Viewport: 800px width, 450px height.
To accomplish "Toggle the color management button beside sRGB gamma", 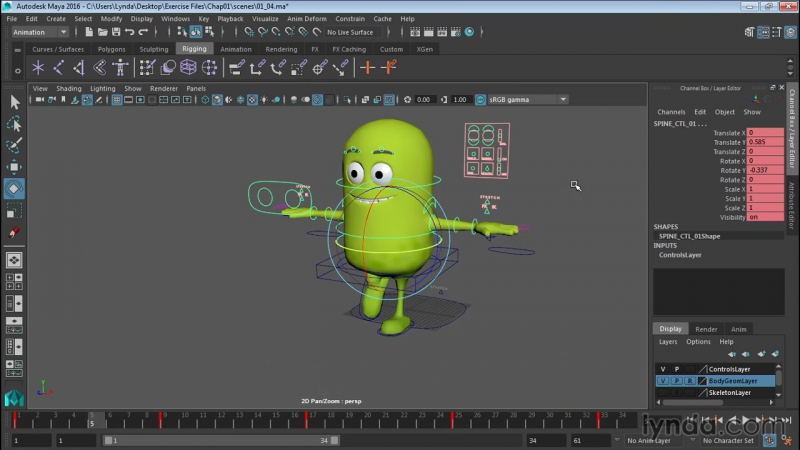I will 480,100.
